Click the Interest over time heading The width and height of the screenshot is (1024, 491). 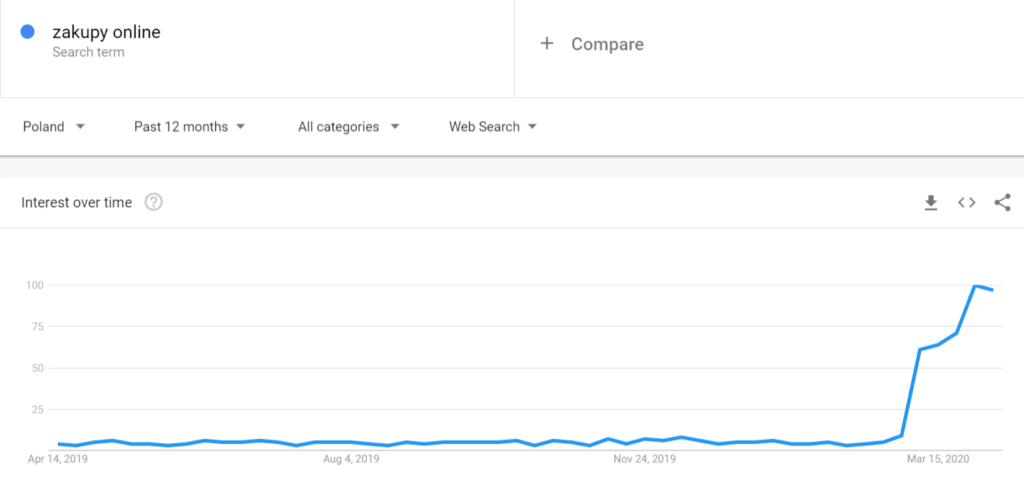(x=76, y=202)
